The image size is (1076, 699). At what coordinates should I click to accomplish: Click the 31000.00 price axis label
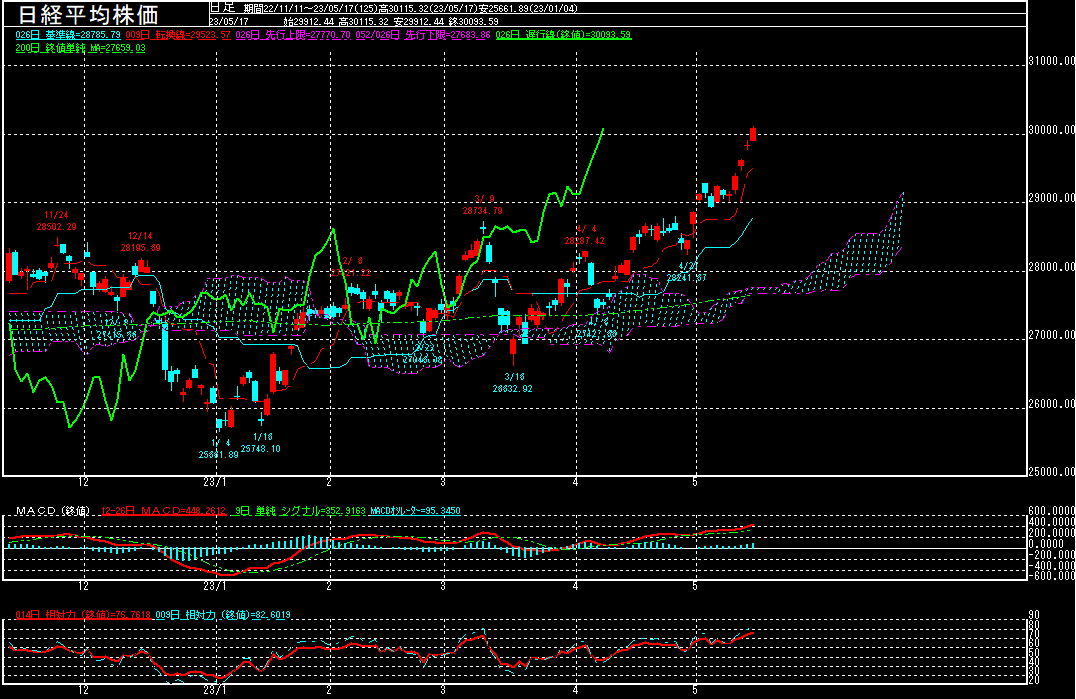[1052, 61]
